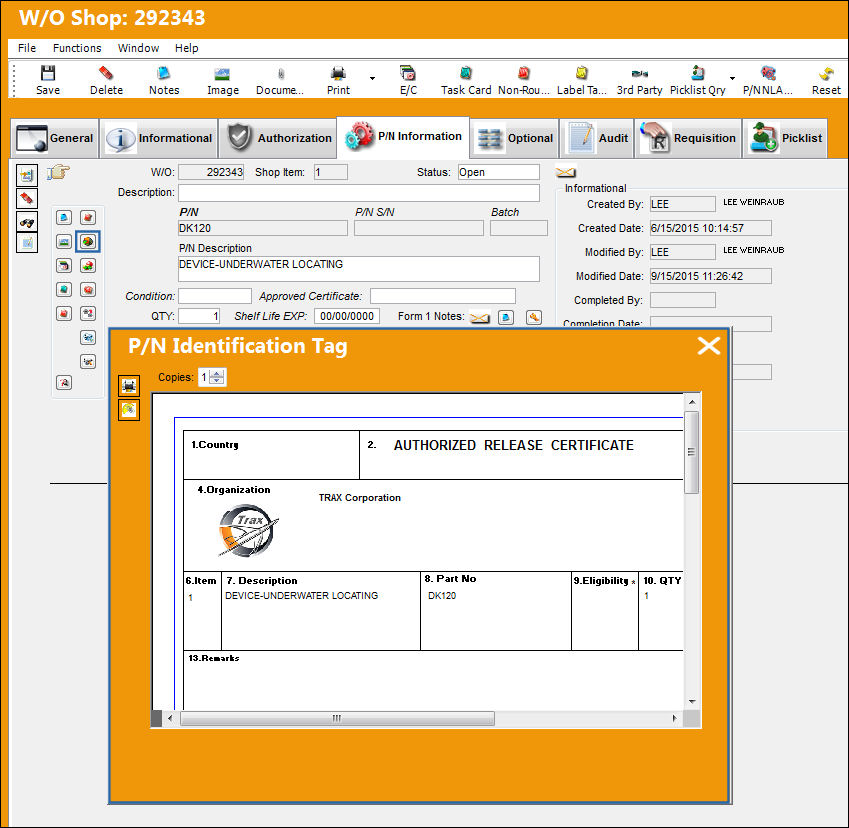Click the pointing hand icon beside W/O
The width and height of the screenshot is (849, 828).
pos(58,173)
